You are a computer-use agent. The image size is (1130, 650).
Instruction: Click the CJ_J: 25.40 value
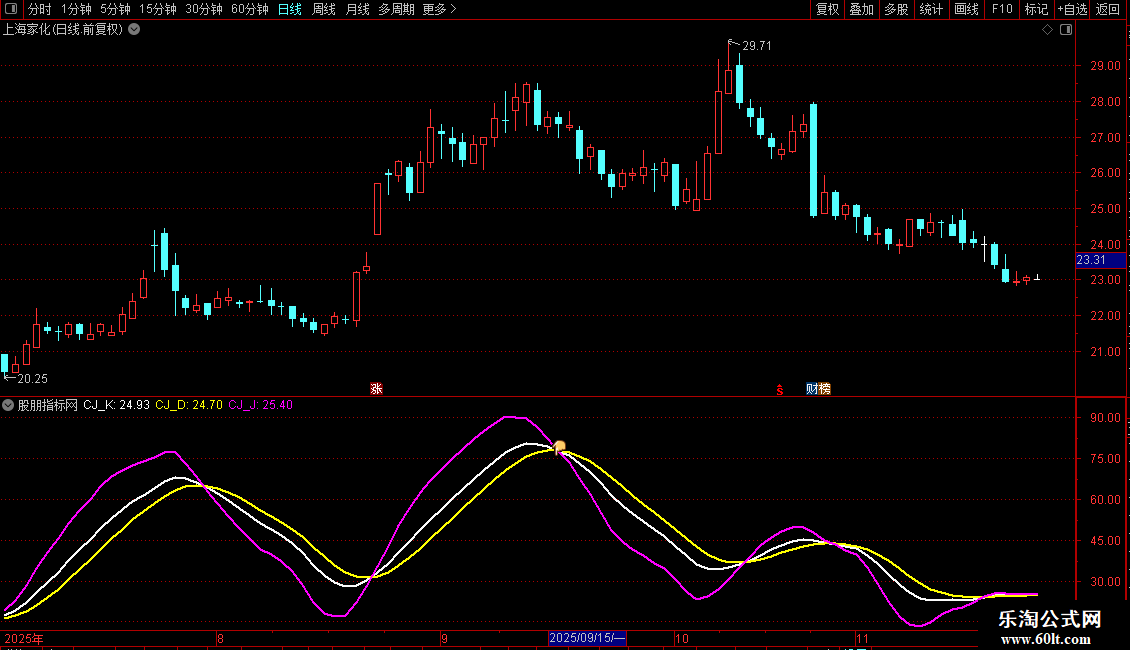click(261, 405)
